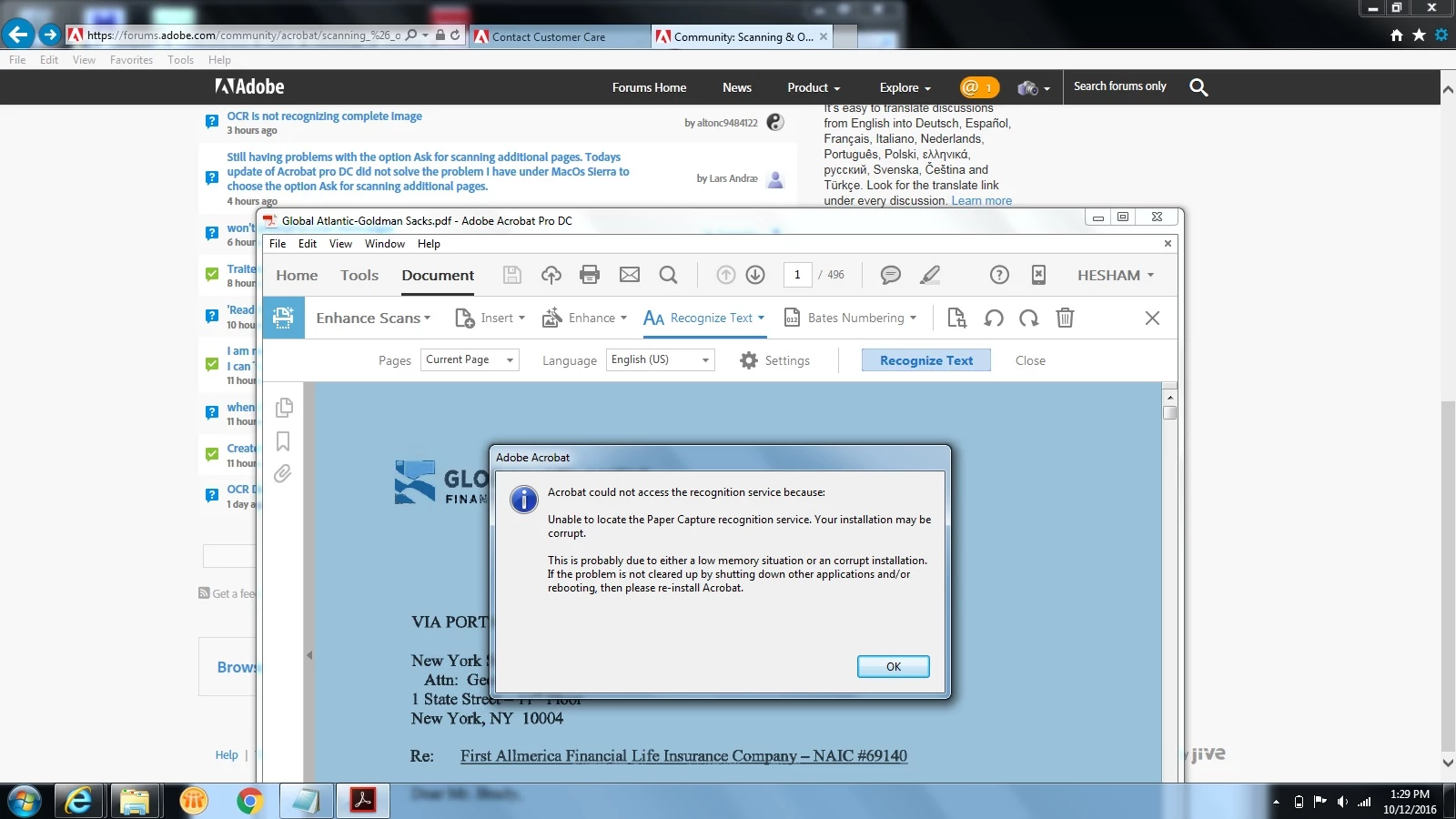The height and width of the screenshot is (819, 1456).
Task: Open the Language English (US) combo box
Action: click(x=661, y=359)
